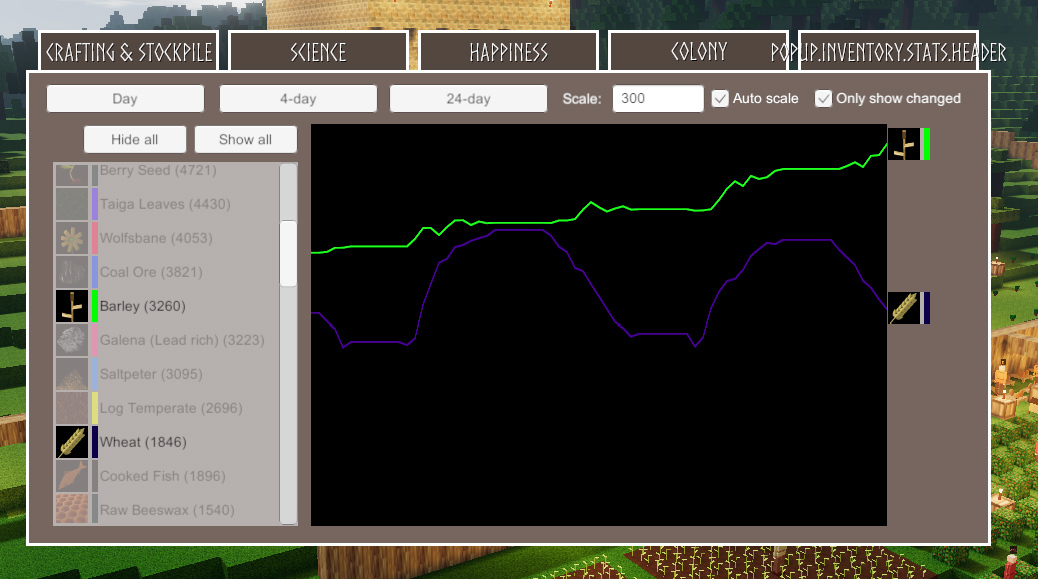Click Wolfsbane's pink color swatch
Image resolution: width=1038 pixels, height=579 pixels.
click(x=95, y=238)
